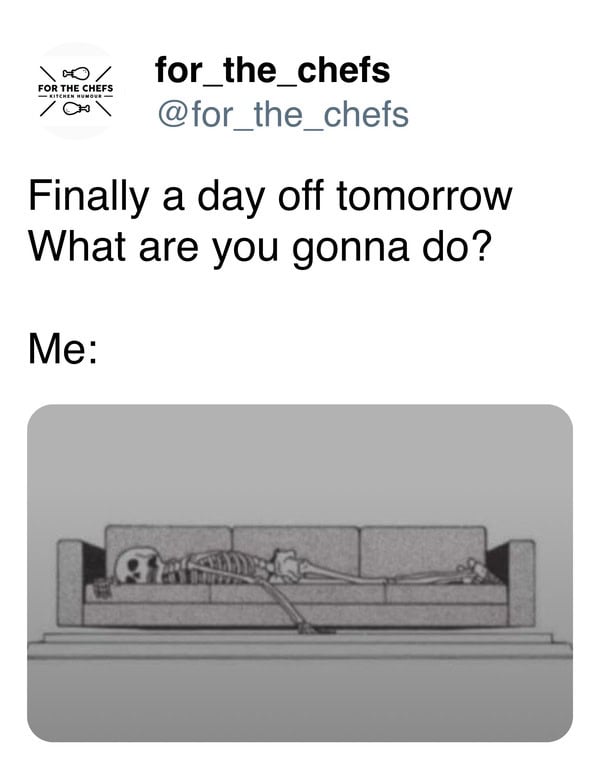Click the skeleton's arm hanging to floor
599x784 pixels.
(x=290, y=606)
